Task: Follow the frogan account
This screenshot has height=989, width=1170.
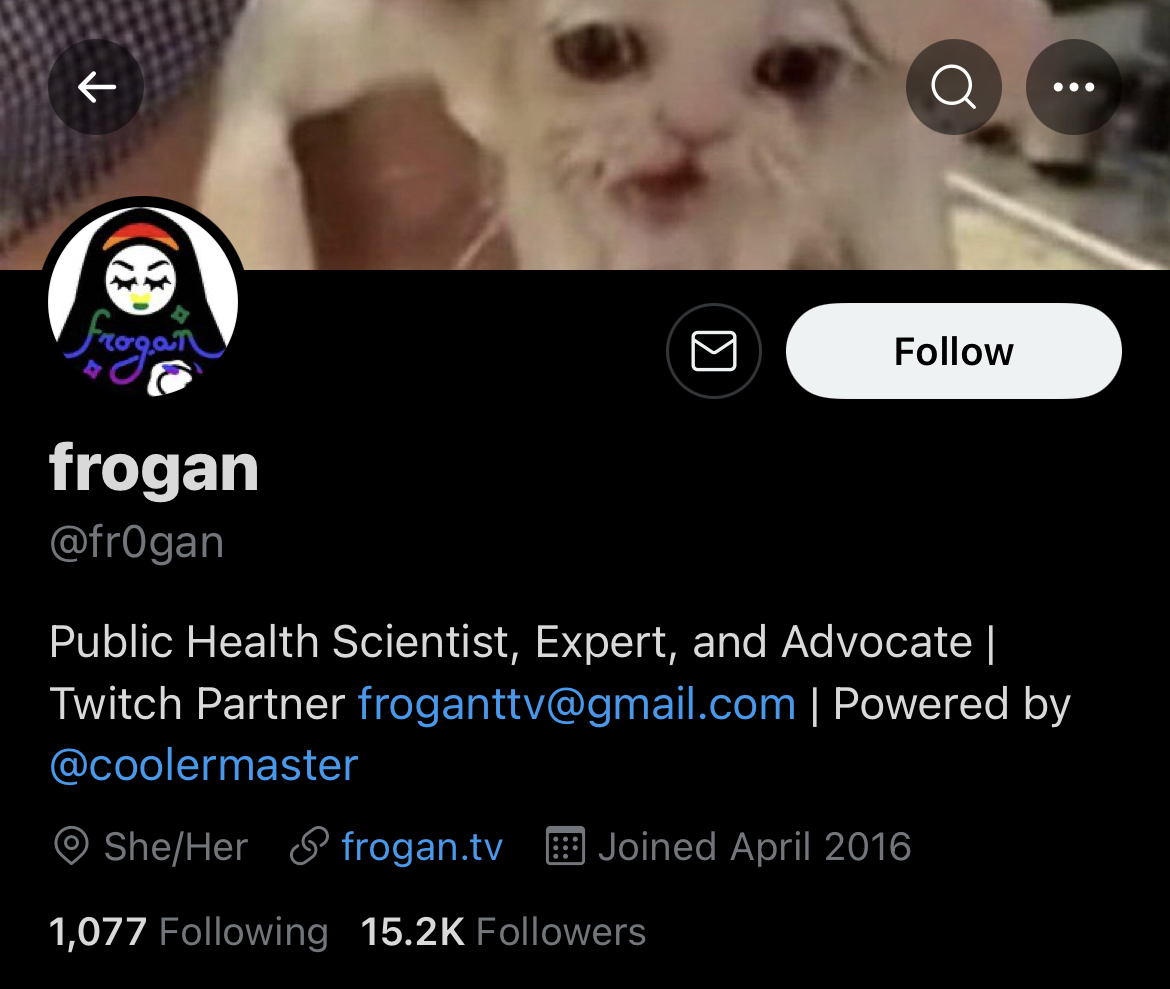Action: pos(954,351)
